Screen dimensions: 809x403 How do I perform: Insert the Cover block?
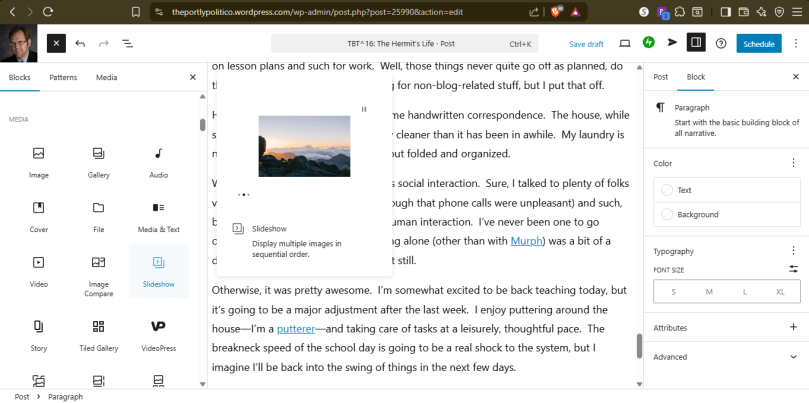(38, 214)
